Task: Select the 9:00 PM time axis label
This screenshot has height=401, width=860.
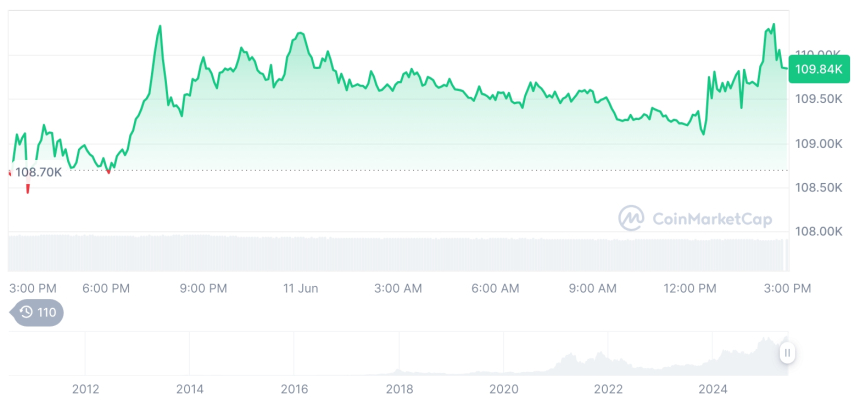Action: coord(203,288)
